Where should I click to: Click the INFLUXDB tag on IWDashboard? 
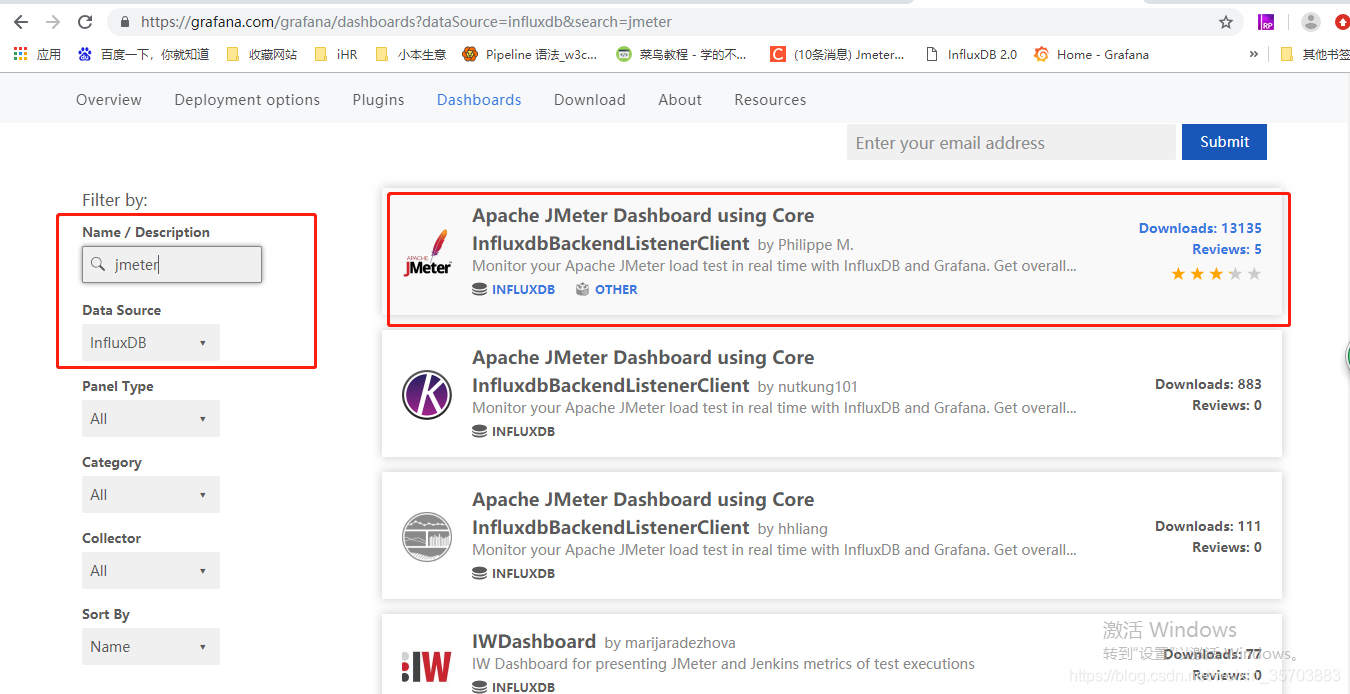(x=513, y=687)
